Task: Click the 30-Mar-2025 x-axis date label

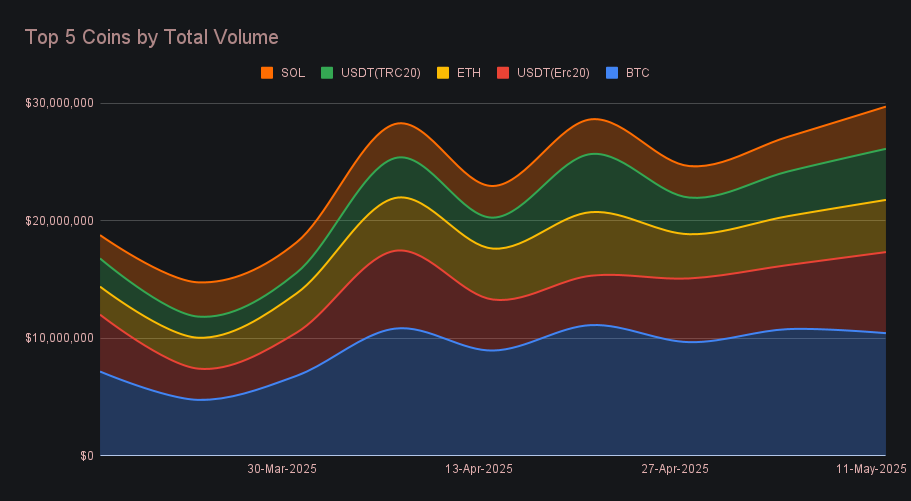Action: (282, 469)
